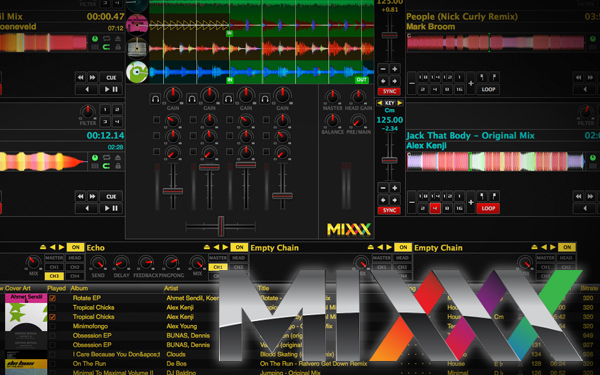Sort library by the Album column header
This screenshot has height=375, width=600.
pyautogui.click(x=79, y=288)
